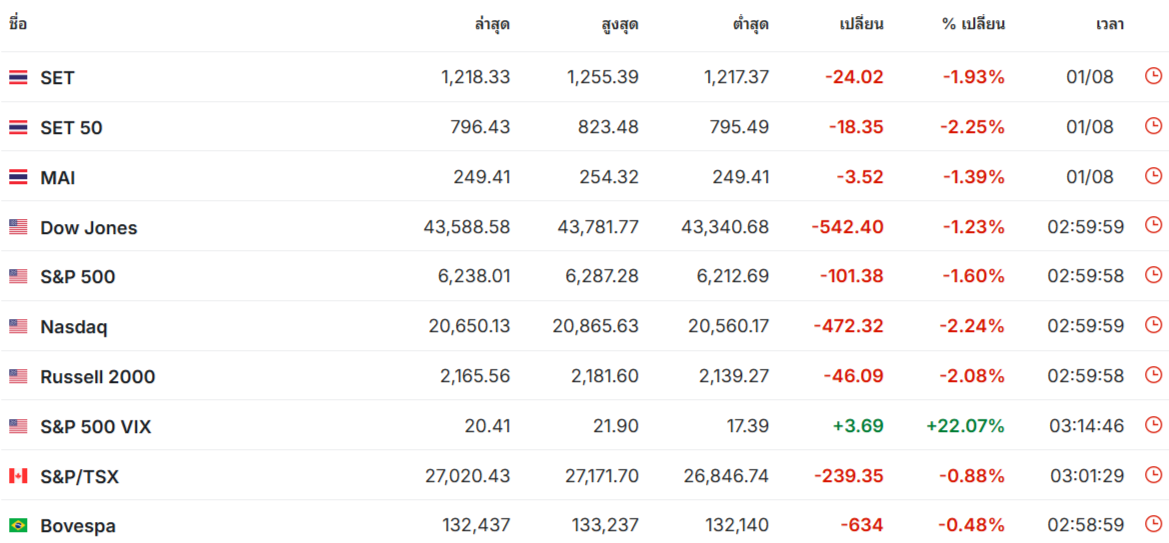1169x543 pixels.
Task: Sort by the เวลา column header
Action: coord(1109,24)
